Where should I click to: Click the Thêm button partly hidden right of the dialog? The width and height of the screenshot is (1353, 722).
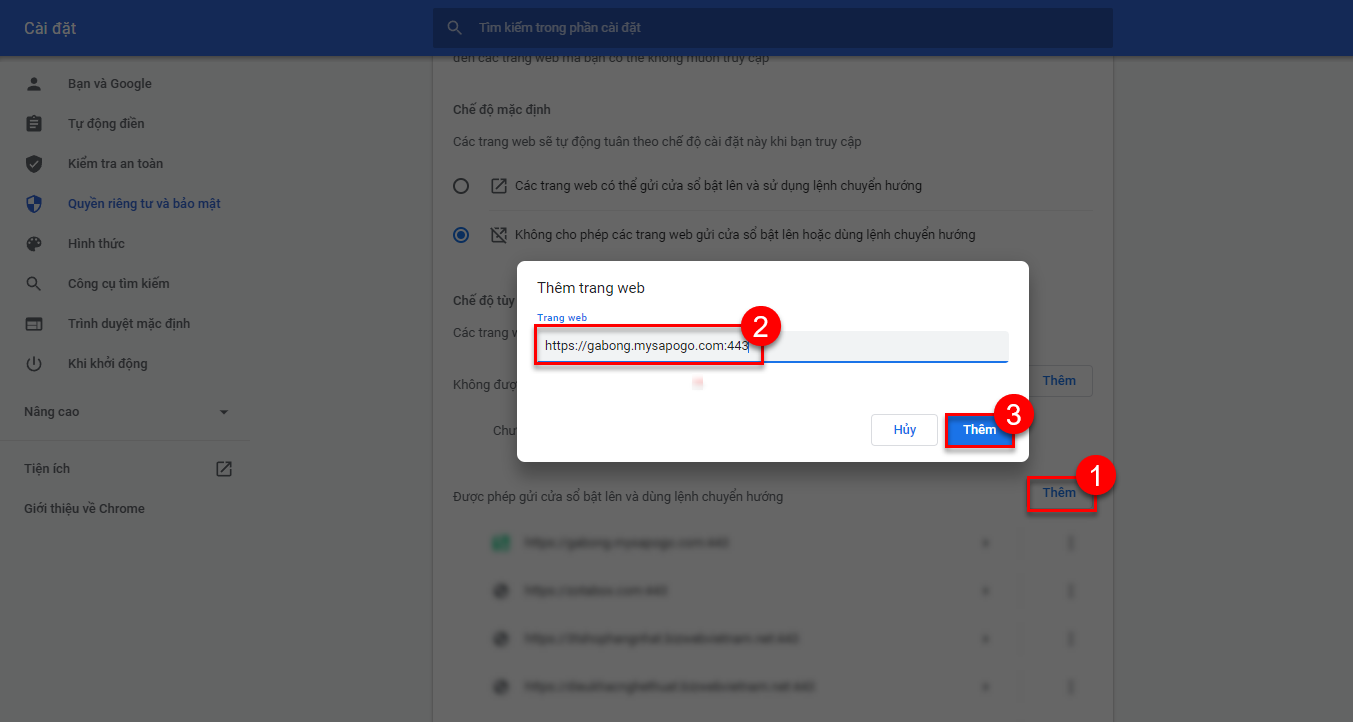tap(1059, 381)
